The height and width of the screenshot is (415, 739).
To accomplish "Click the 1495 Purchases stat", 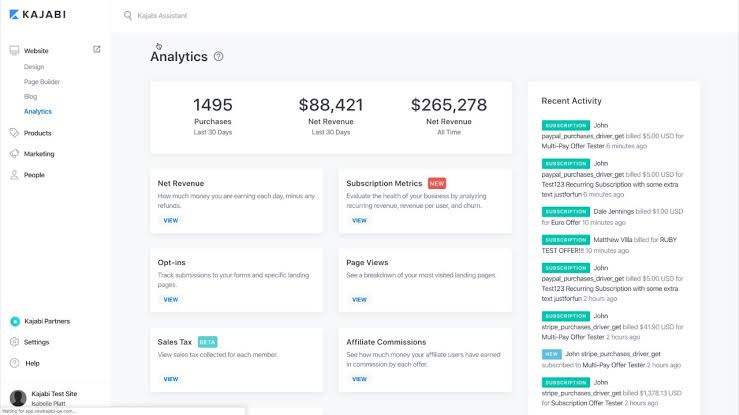I will click(x=213, y=115).
